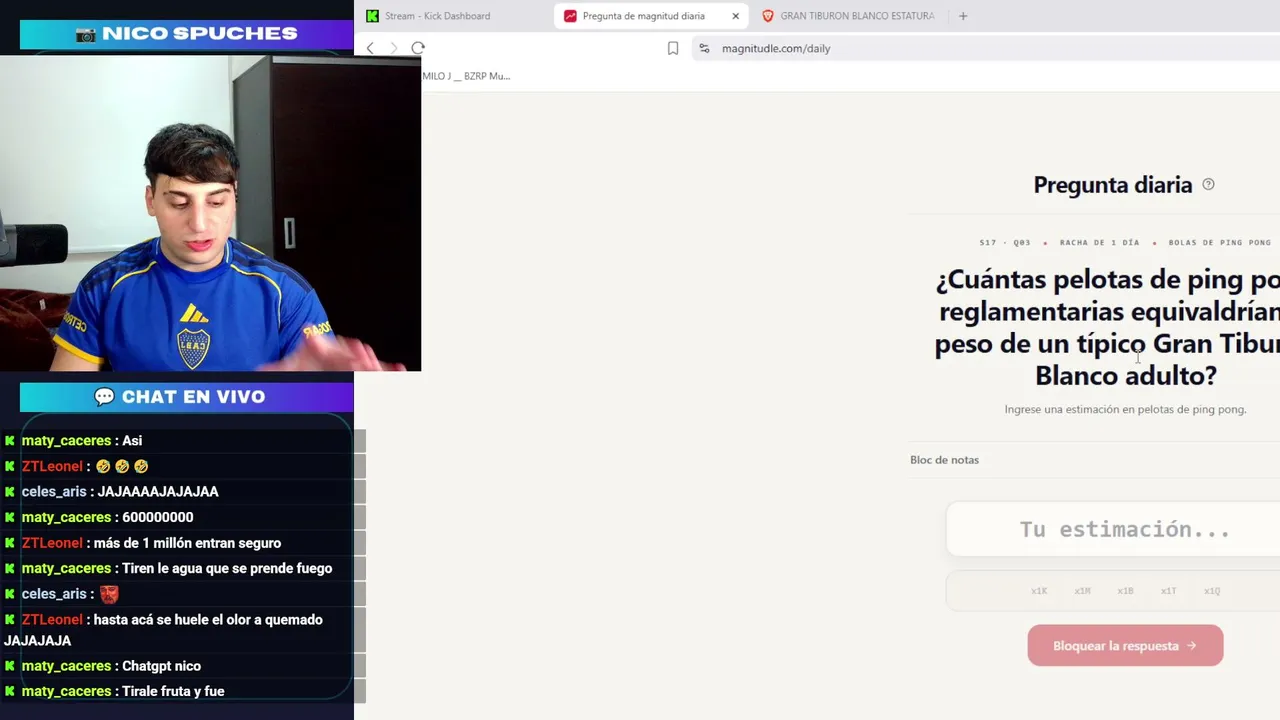Click the laughing emojis in ZTLeonel's message
This screenshot has height=720, width=1280.
[122, 467]
